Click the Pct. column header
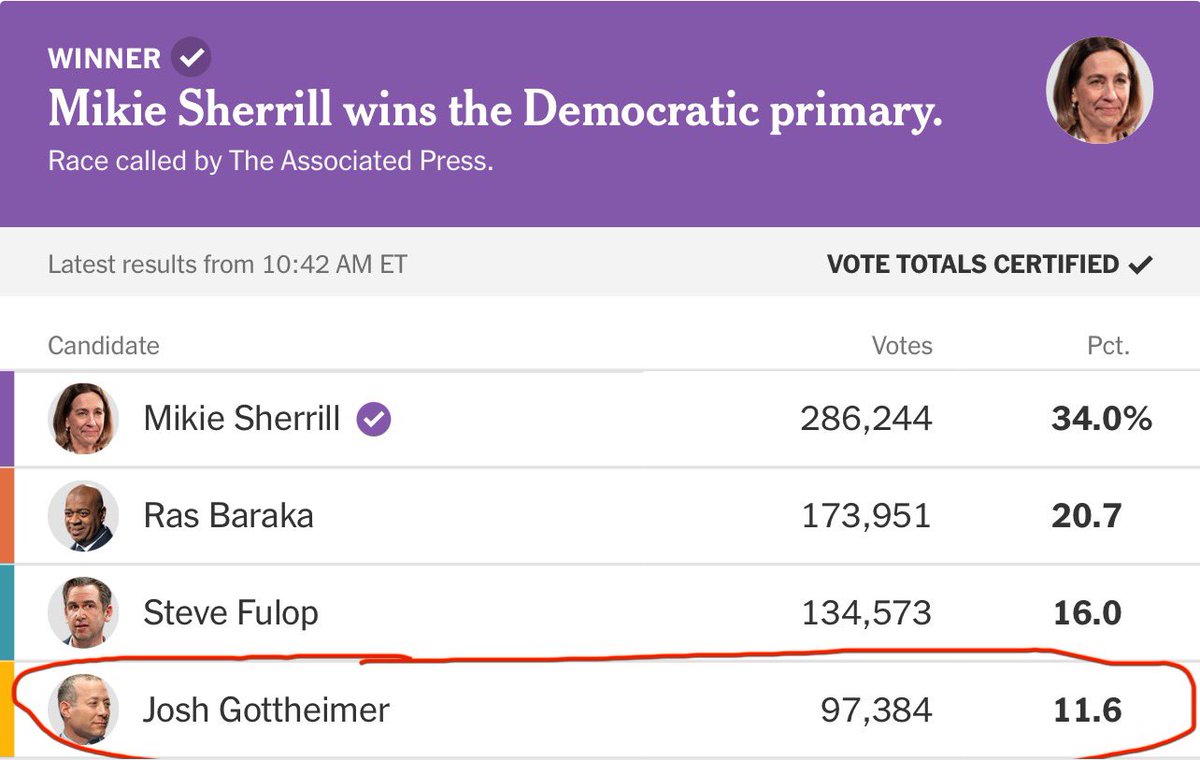1200x760 pixels. [x=1109, y=346]
